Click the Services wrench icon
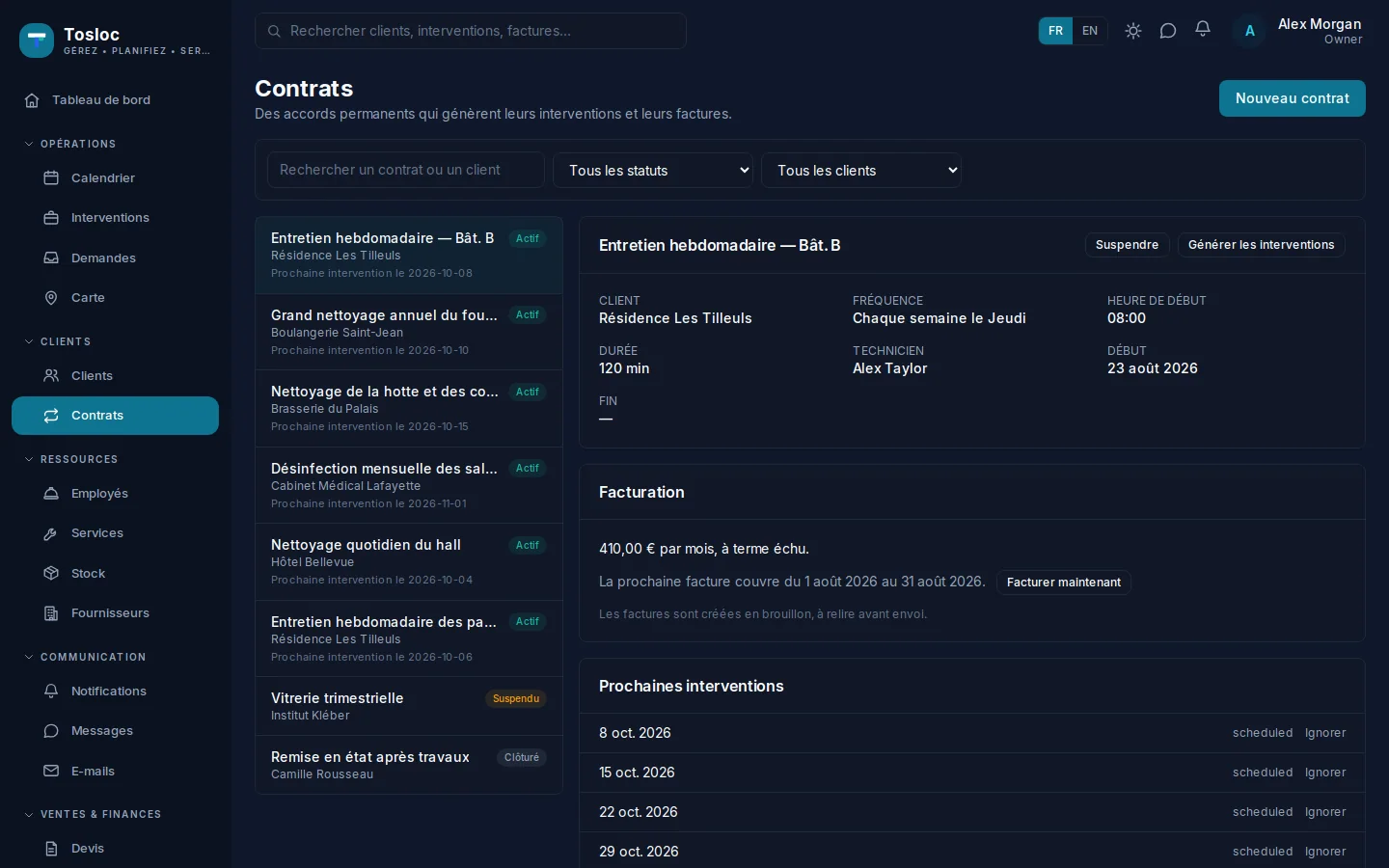Image resolution: width=1389 pixels, height=868 pixels. 51,533
